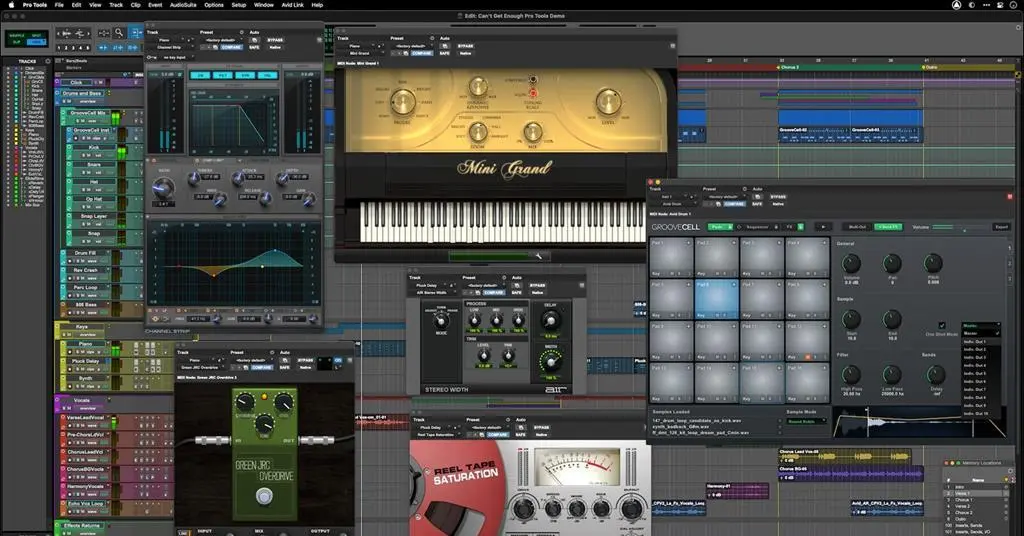The image size is (1024, 536).
Task: Open the AudioSuite menu
Action: [183, 5]
